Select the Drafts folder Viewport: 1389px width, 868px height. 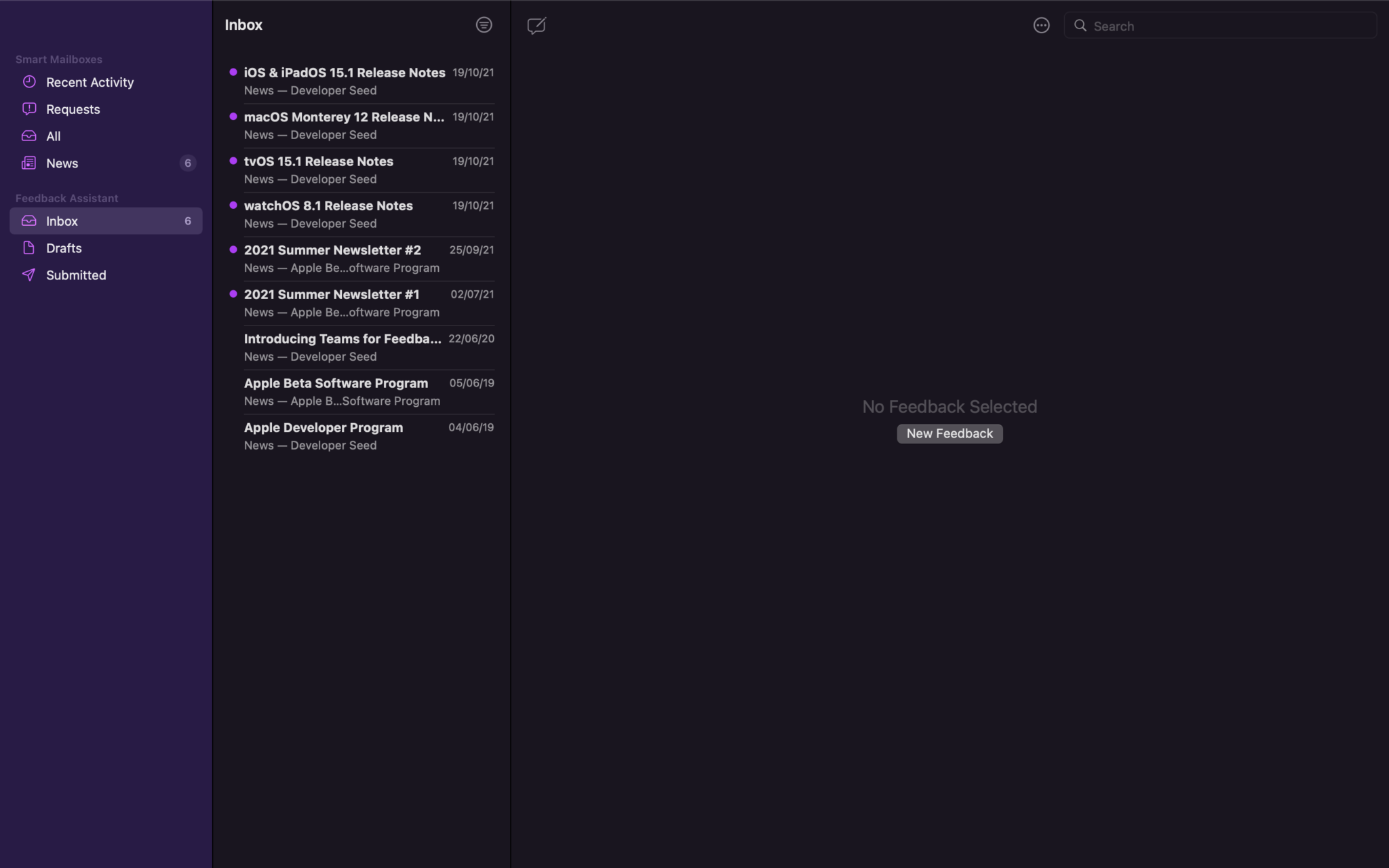tap(106, 248)
